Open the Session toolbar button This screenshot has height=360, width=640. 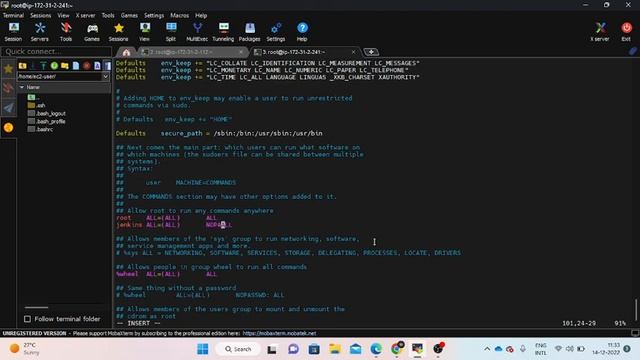pos(13,32)
